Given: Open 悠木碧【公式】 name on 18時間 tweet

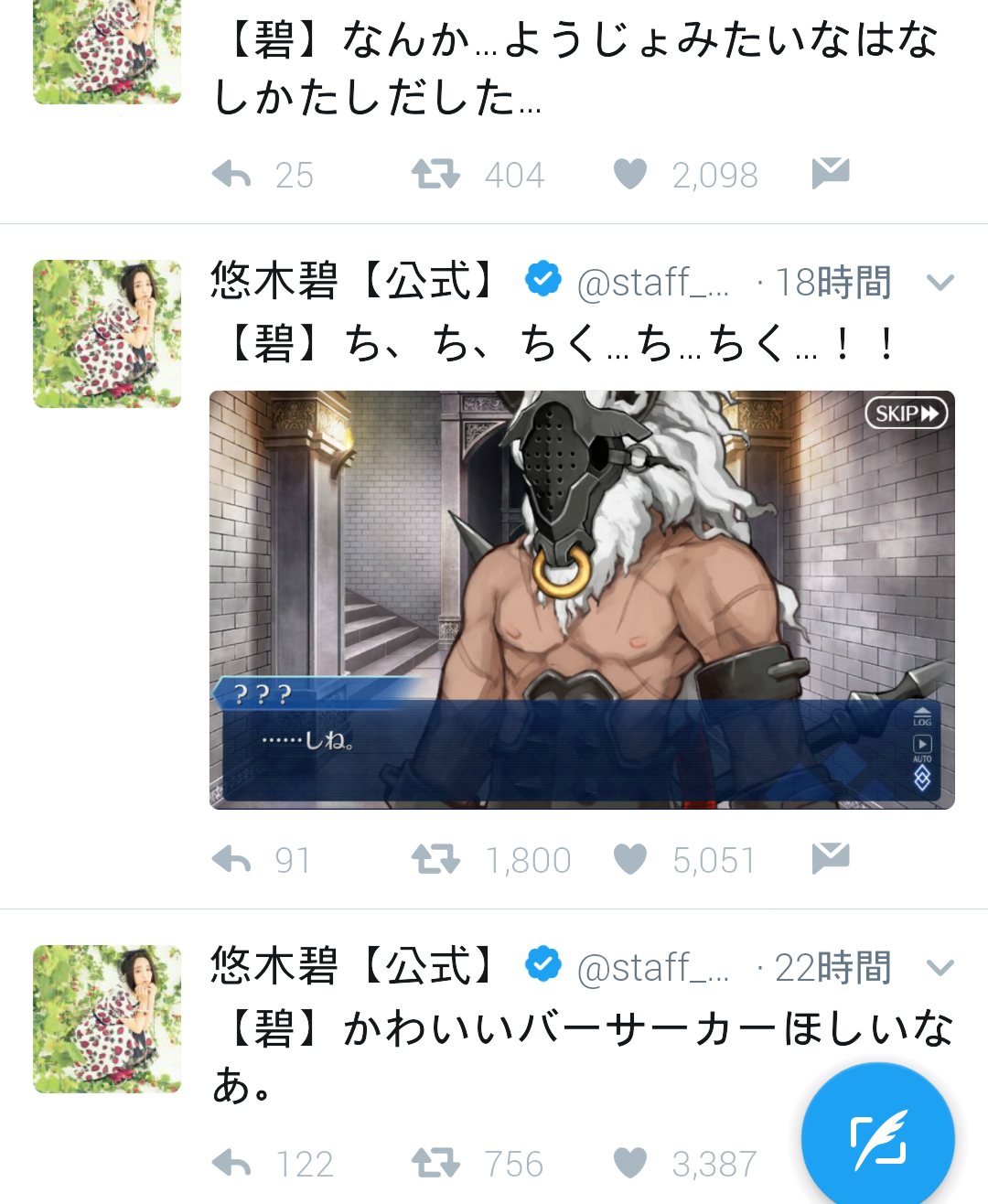Looking at the screenshot, I should (x=354, y=281).
